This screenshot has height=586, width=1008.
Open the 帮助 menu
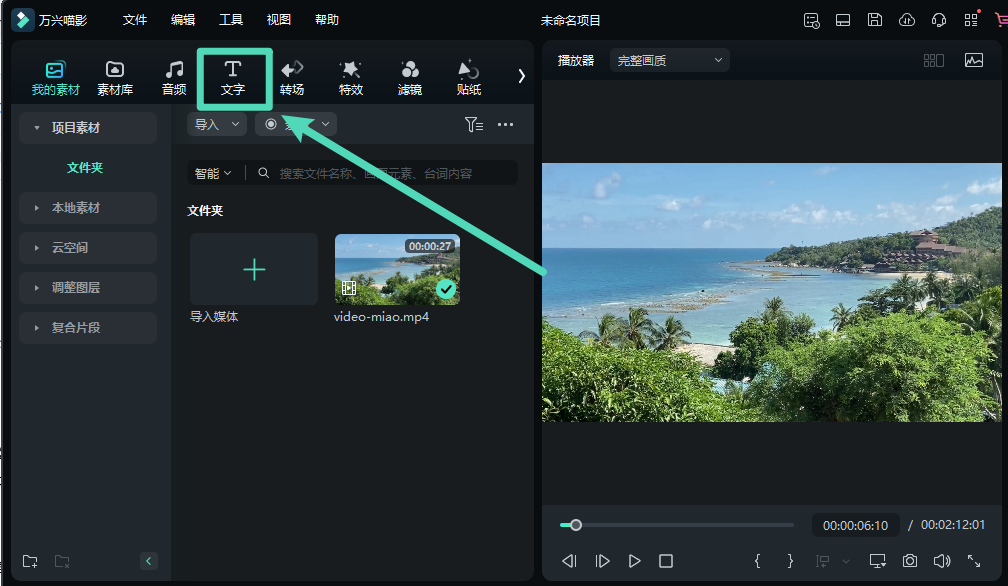(327, 20)
